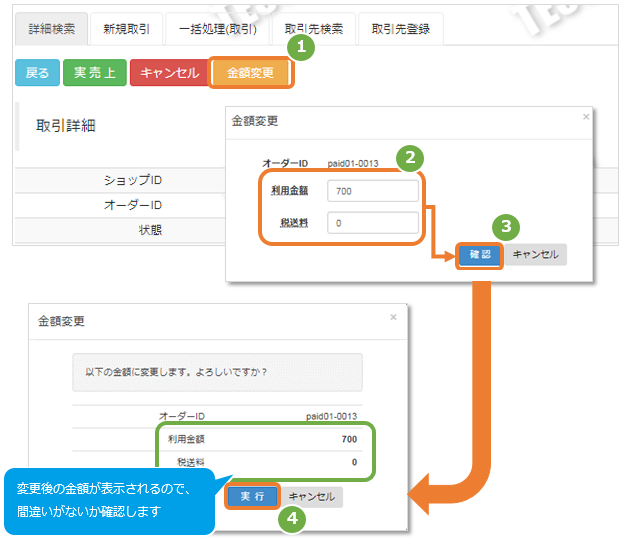This screenshot has height=544, width=624.
Task: Click the 状態 row label
Action: point(150,230)
